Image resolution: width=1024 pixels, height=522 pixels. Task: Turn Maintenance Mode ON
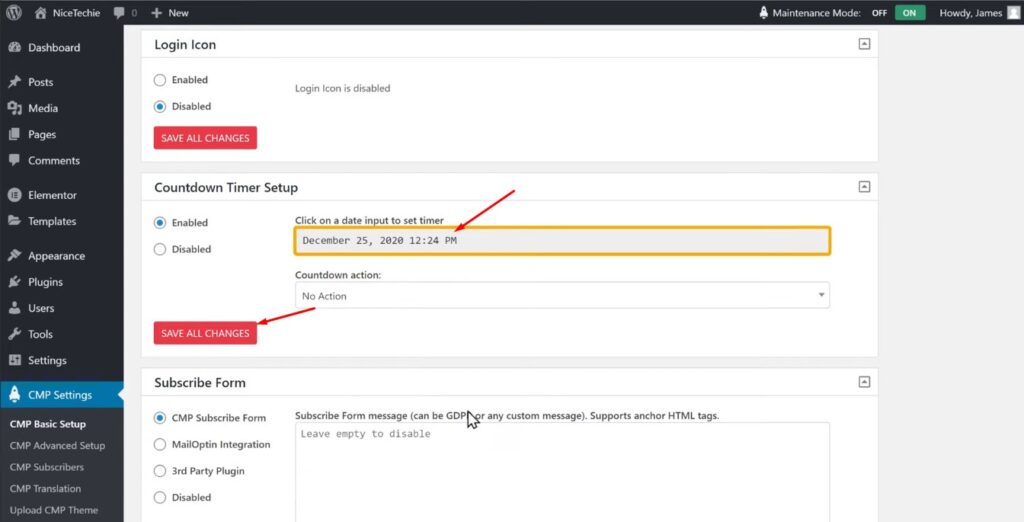coord(909,13)
